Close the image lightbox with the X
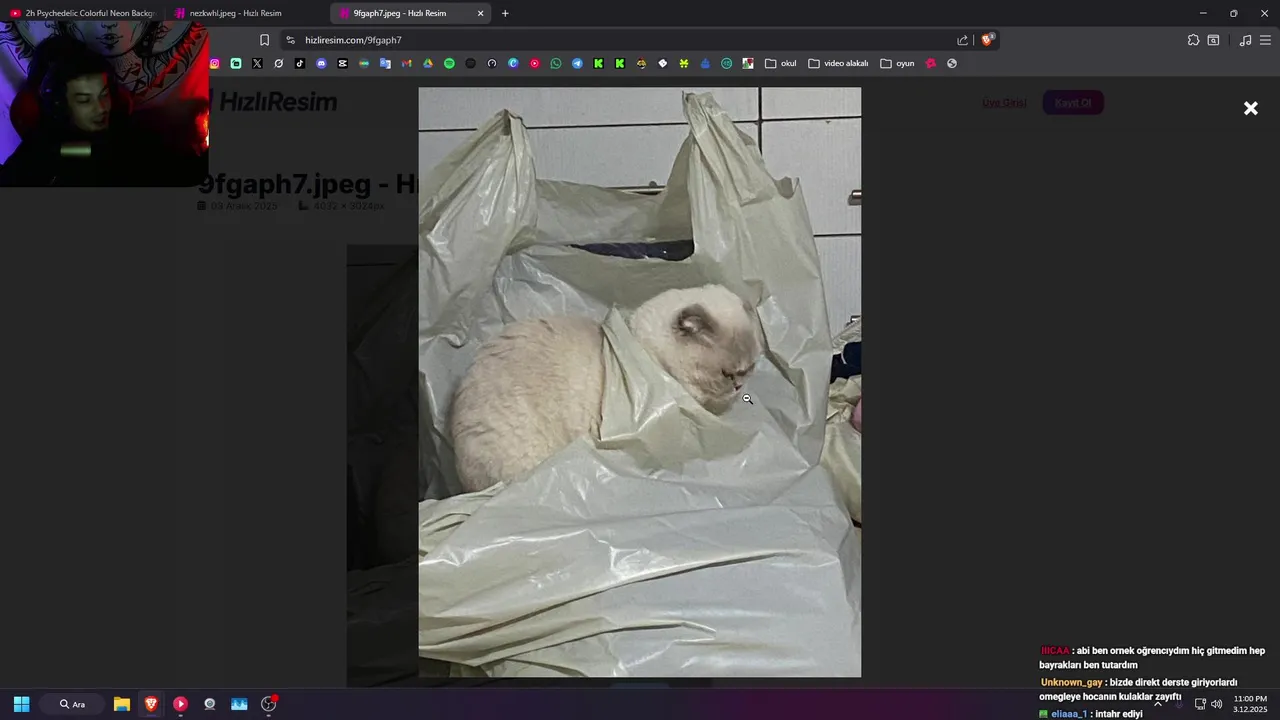Viewport: 1280px width, 720px height. [1250, 108]
